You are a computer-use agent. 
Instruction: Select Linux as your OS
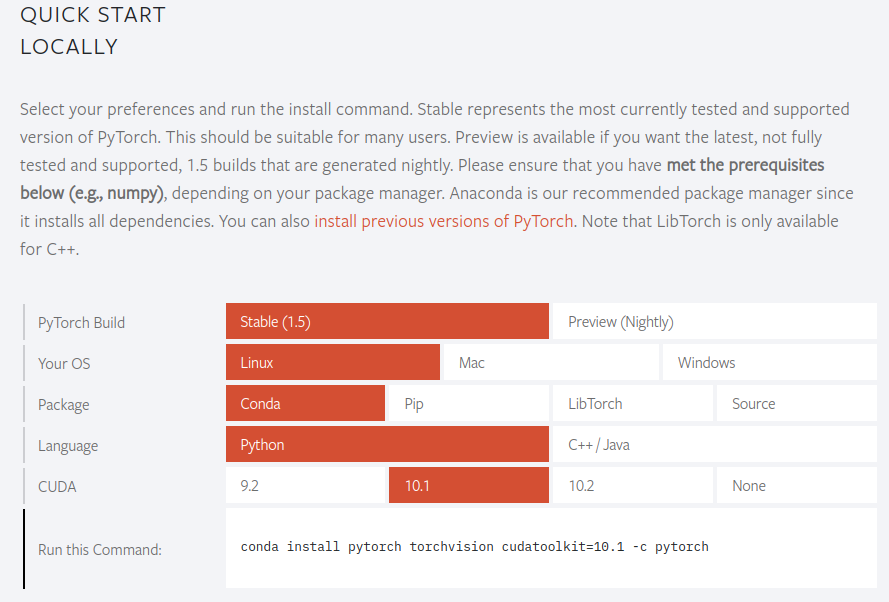click(x=332, y=363)
